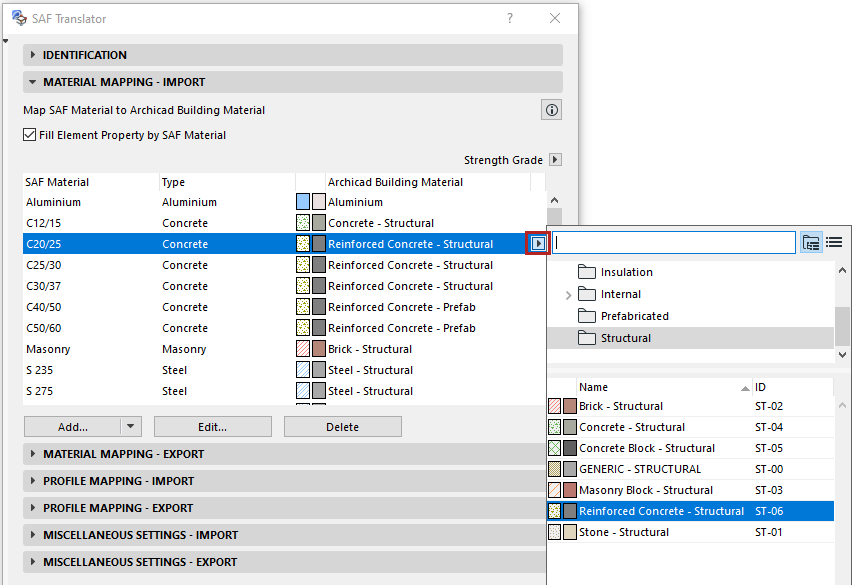Click the info icon beside Map SAF Material
The image size is (854, 585).
[x=551, y=110]
